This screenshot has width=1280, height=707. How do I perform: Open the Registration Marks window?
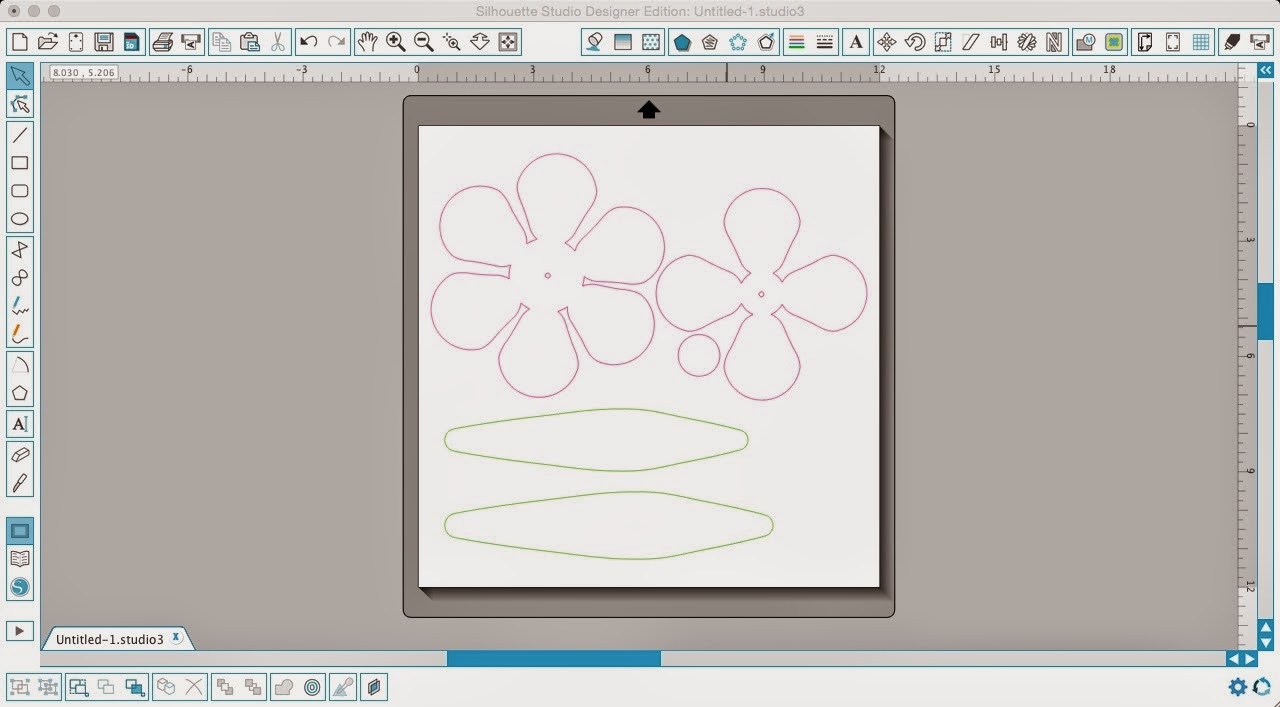1174,42
